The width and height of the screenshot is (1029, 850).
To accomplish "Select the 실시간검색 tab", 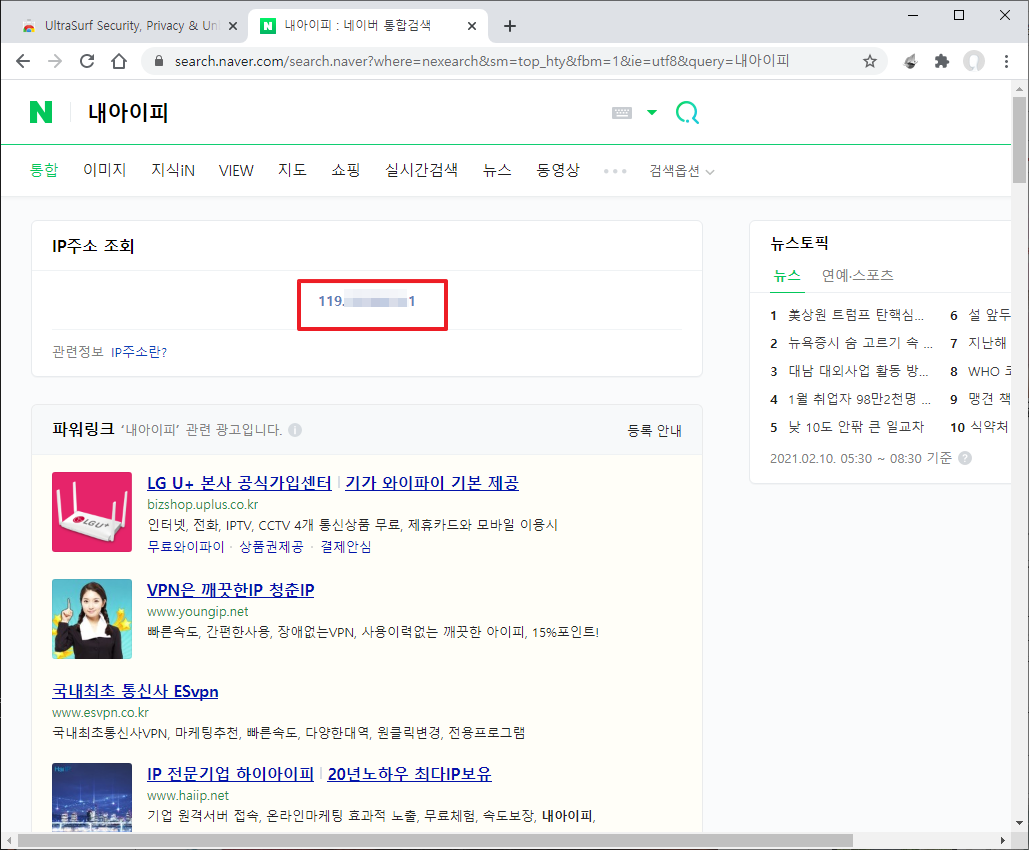I will [421, 170].
